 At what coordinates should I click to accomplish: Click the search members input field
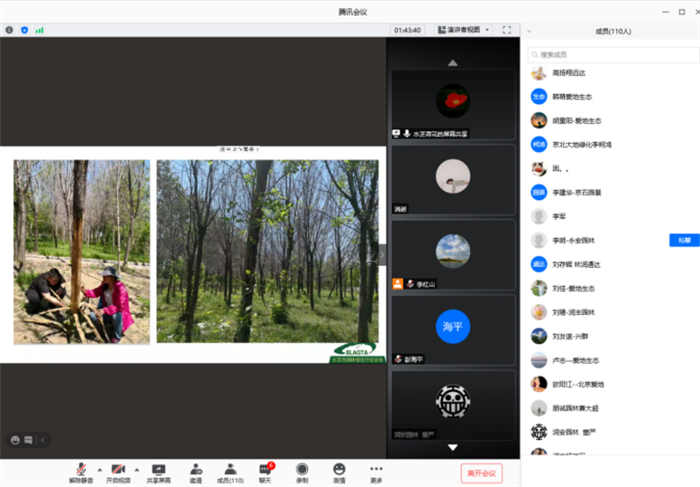click(x=610, y=54)
